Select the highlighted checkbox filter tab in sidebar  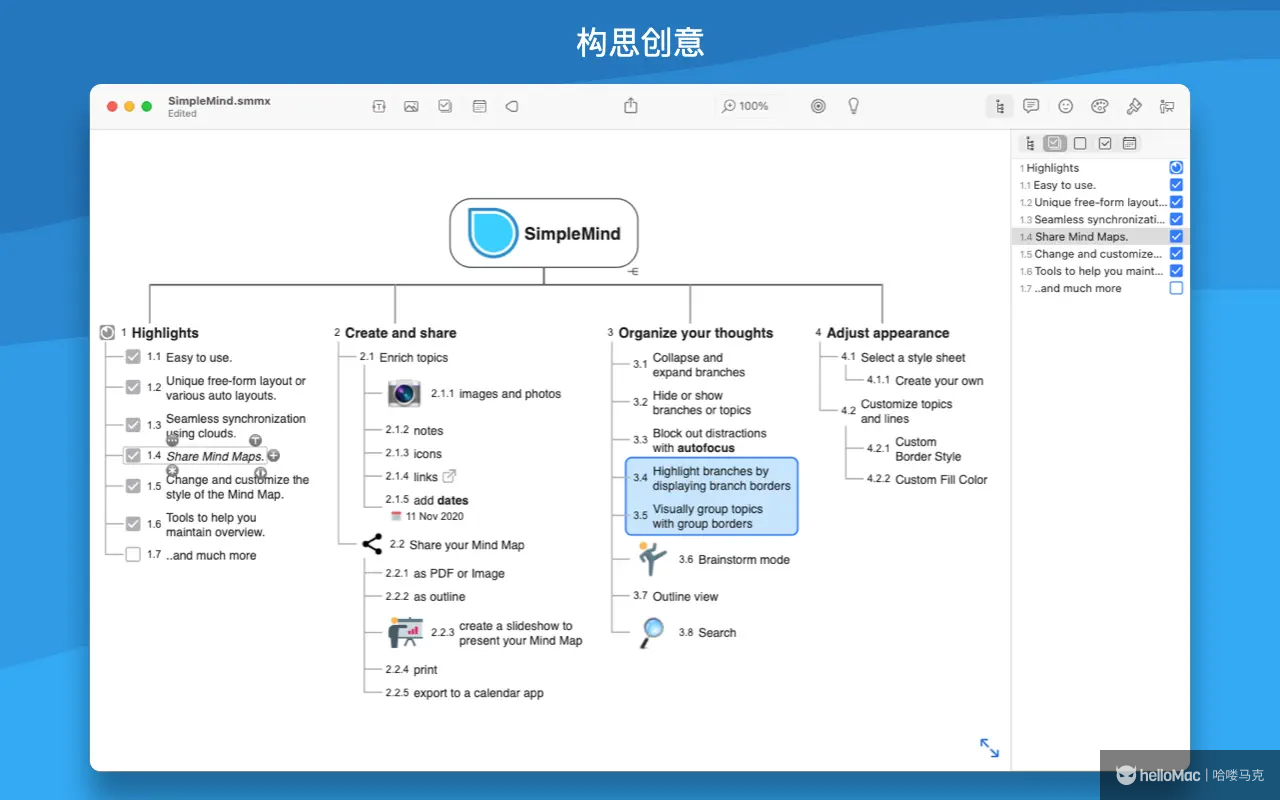[x=1054, y=143]
